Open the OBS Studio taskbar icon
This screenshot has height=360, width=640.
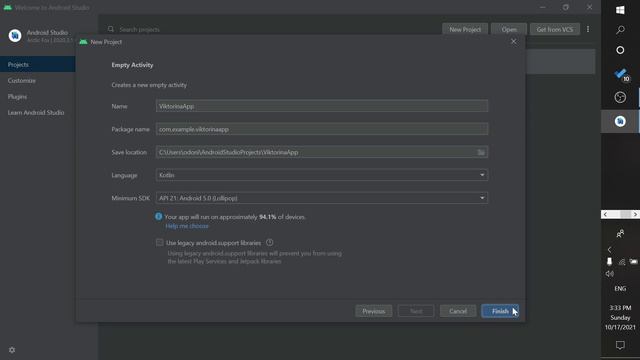[620, 97]
